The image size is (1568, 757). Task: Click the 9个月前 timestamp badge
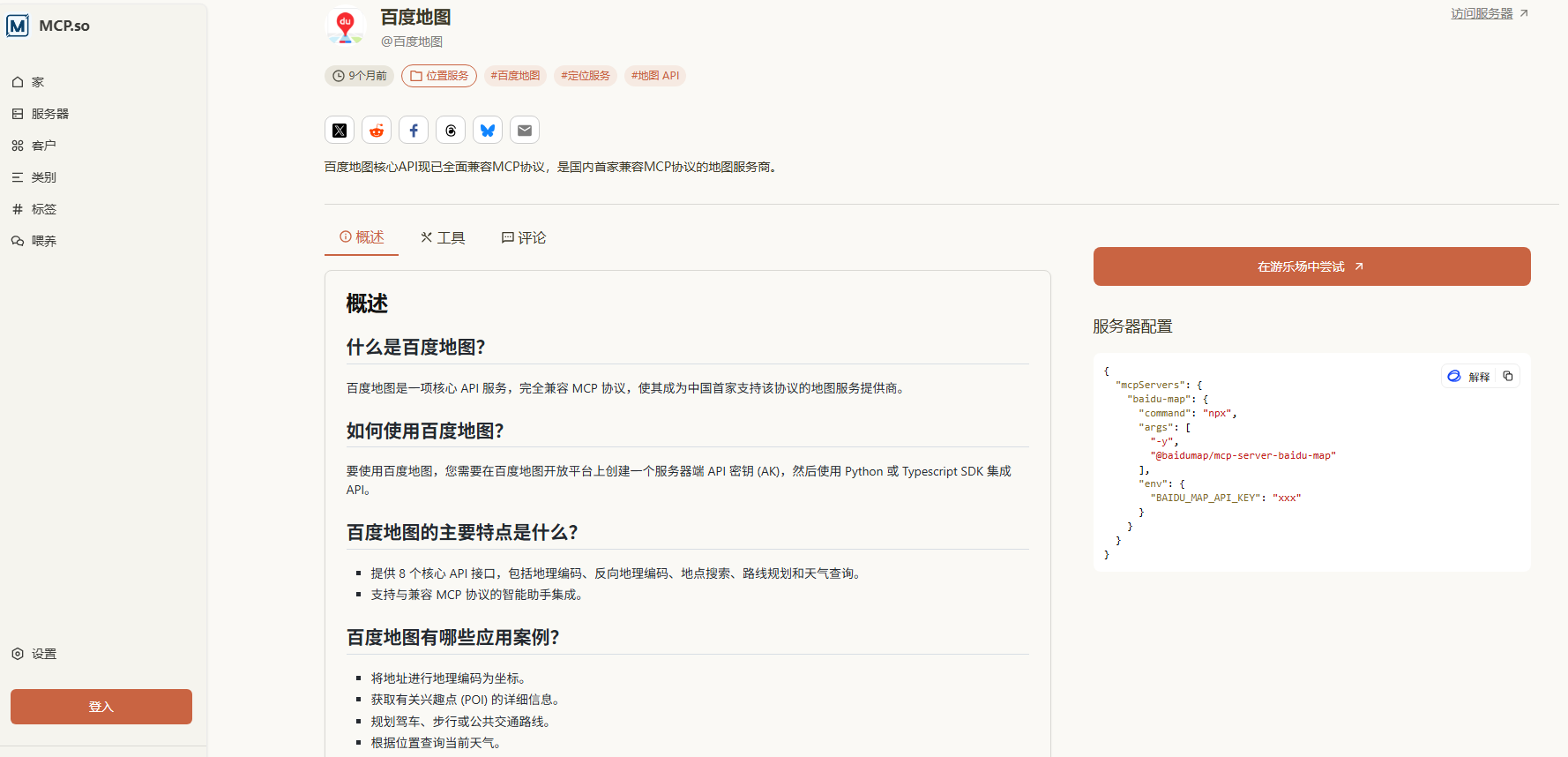(360, 76)
